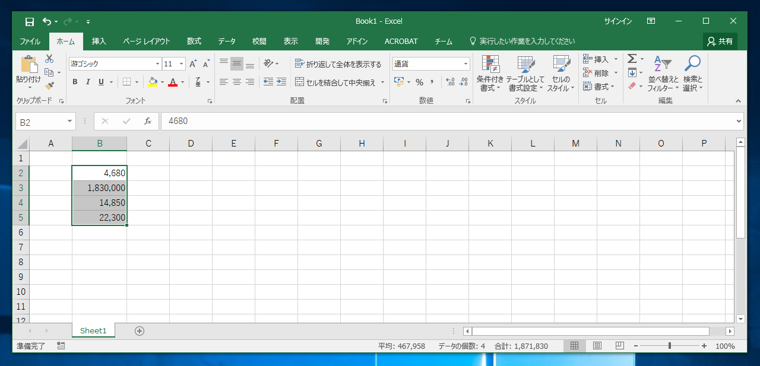This screenshot has width=760, height=366.
Task: Click the new sheet plus icon
Action: point(140,331)
